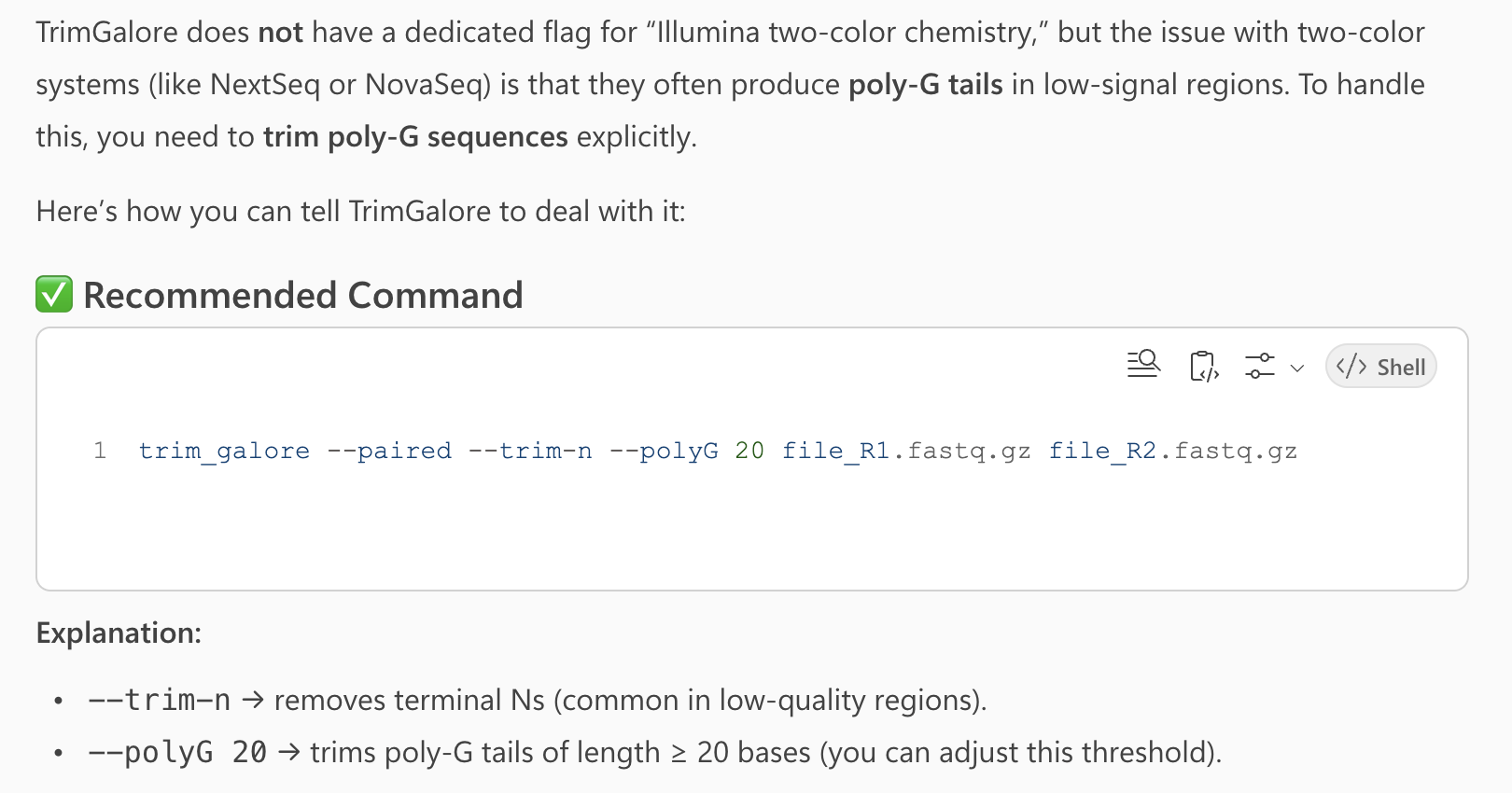Click the bold 'trim poly-G sequences' text

click(x=415, y=137)
